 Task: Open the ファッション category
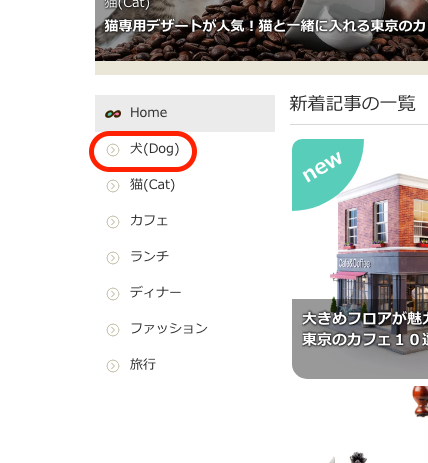169,329
